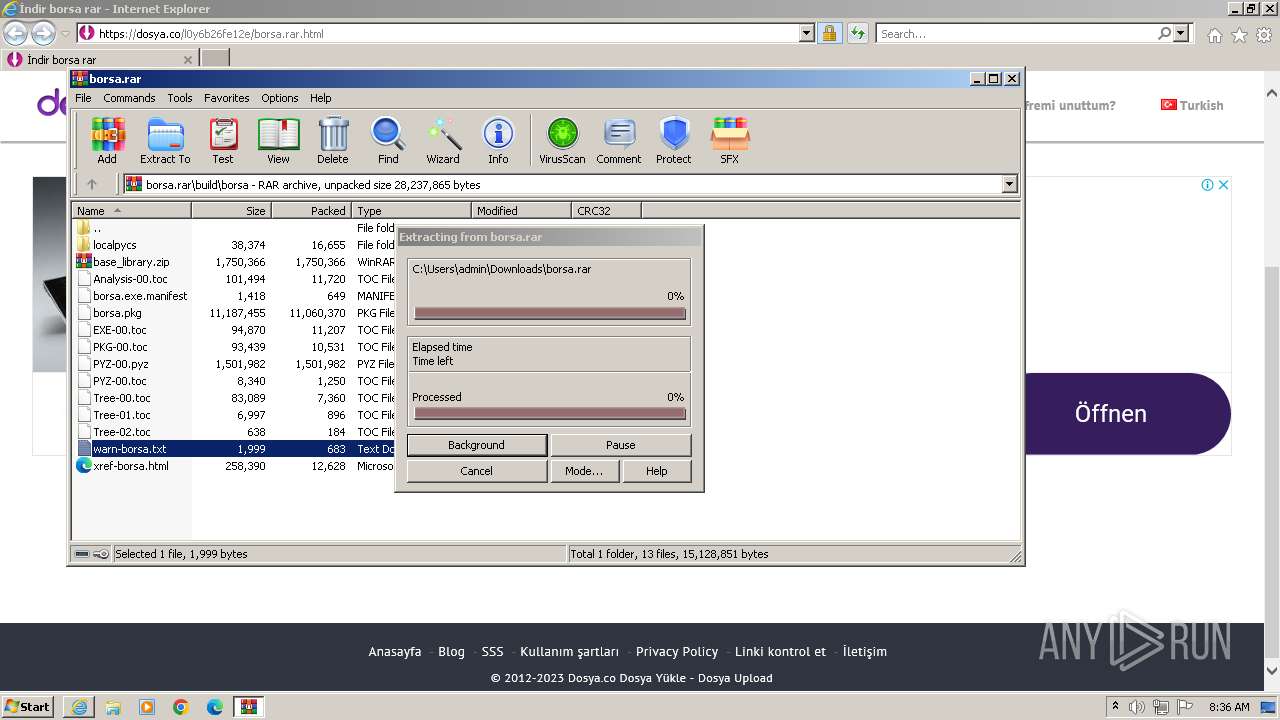Open the Linki kontrol et link
1280x720 pixels.
[x=780, y=651]
